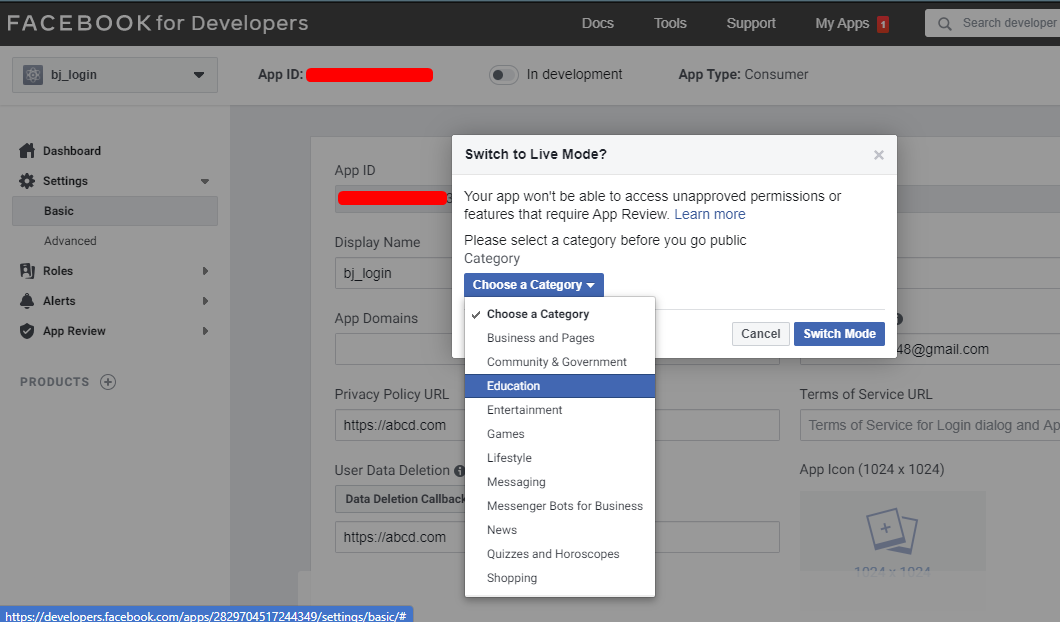Collapse the Settings section chevron
Image resolution: width=1060 pixels, height=622 pixels.
pyautogui.click(x=206, y=181)
